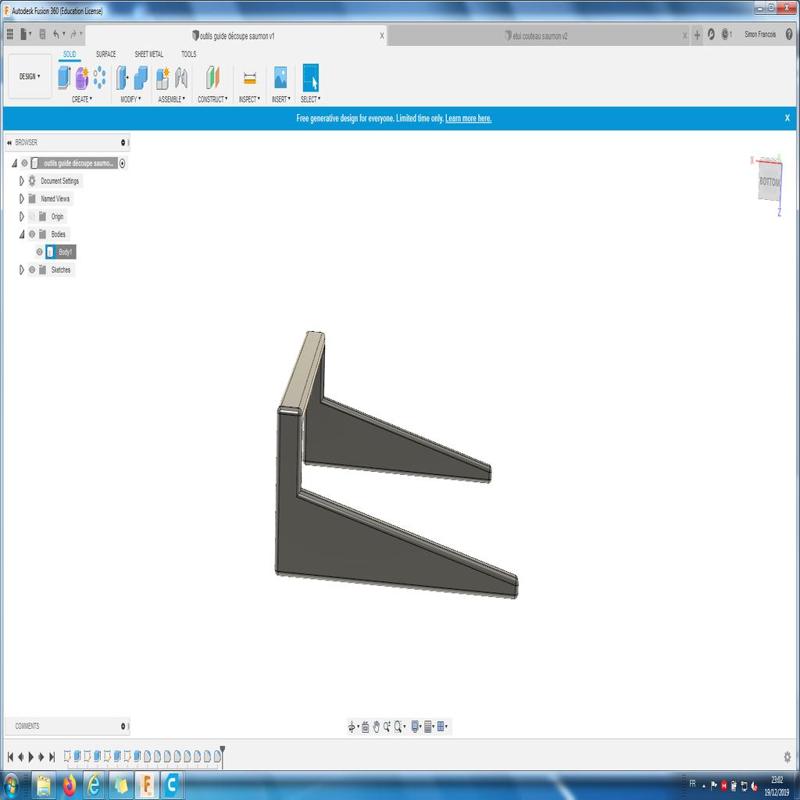Expand the Origin folder node
The image size is (800, 800).
click(21, 216)
